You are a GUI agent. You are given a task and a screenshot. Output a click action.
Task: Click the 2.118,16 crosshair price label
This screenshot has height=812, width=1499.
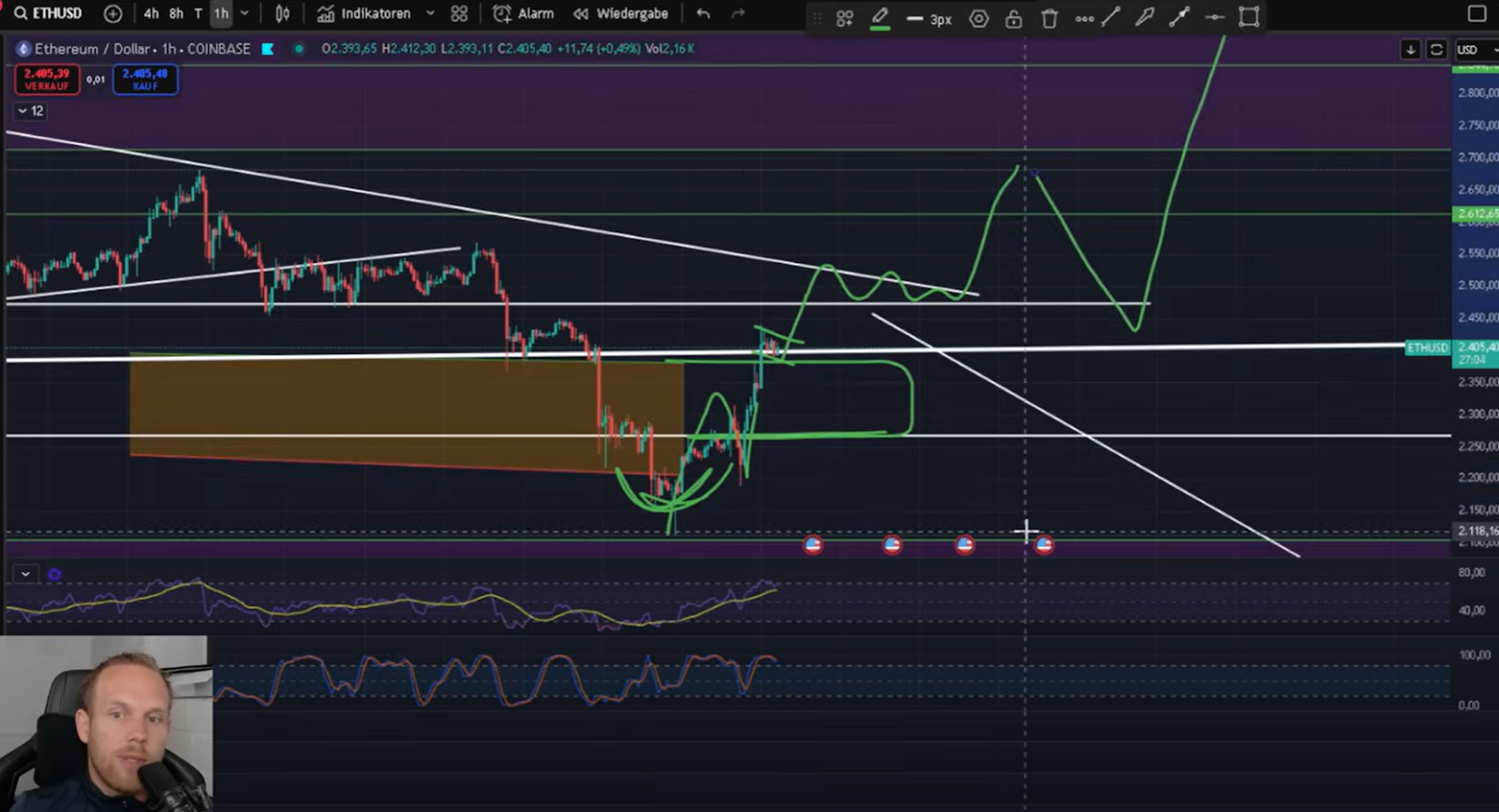(x=1476, y=531)
